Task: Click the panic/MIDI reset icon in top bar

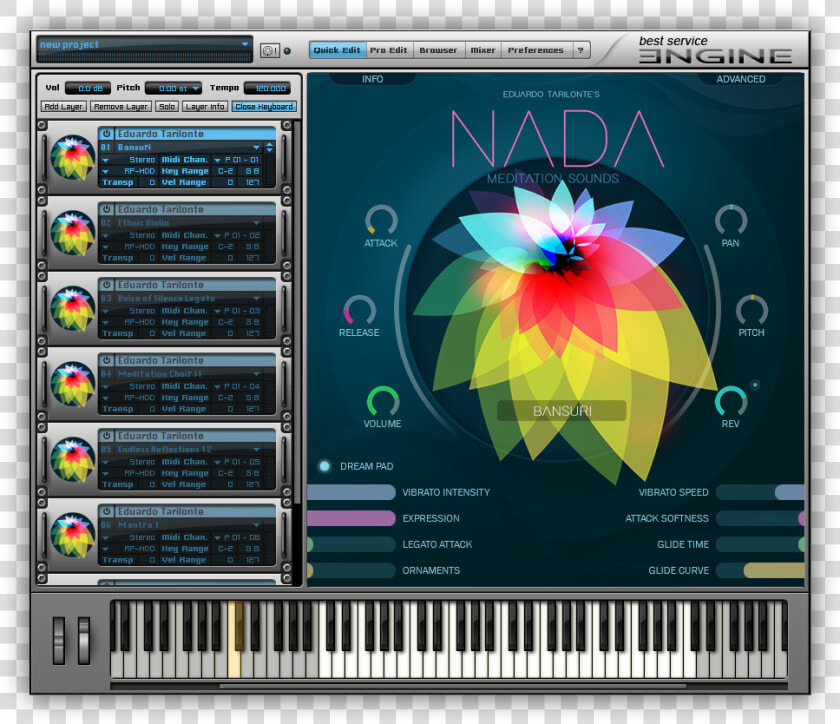Action: 269,51
